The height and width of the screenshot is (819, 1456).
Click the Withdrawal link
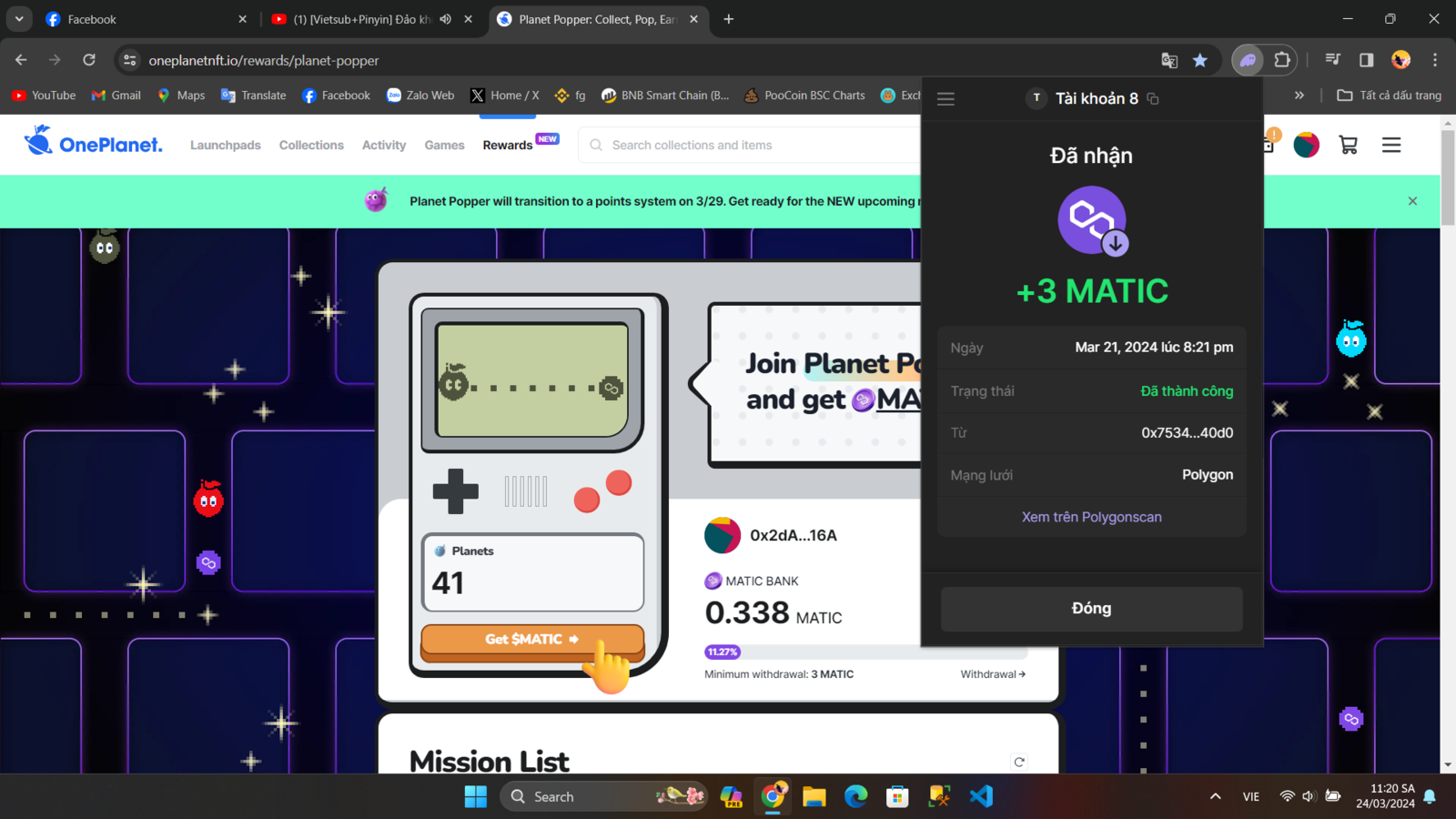pyautogui.click(x=993, y=674)
